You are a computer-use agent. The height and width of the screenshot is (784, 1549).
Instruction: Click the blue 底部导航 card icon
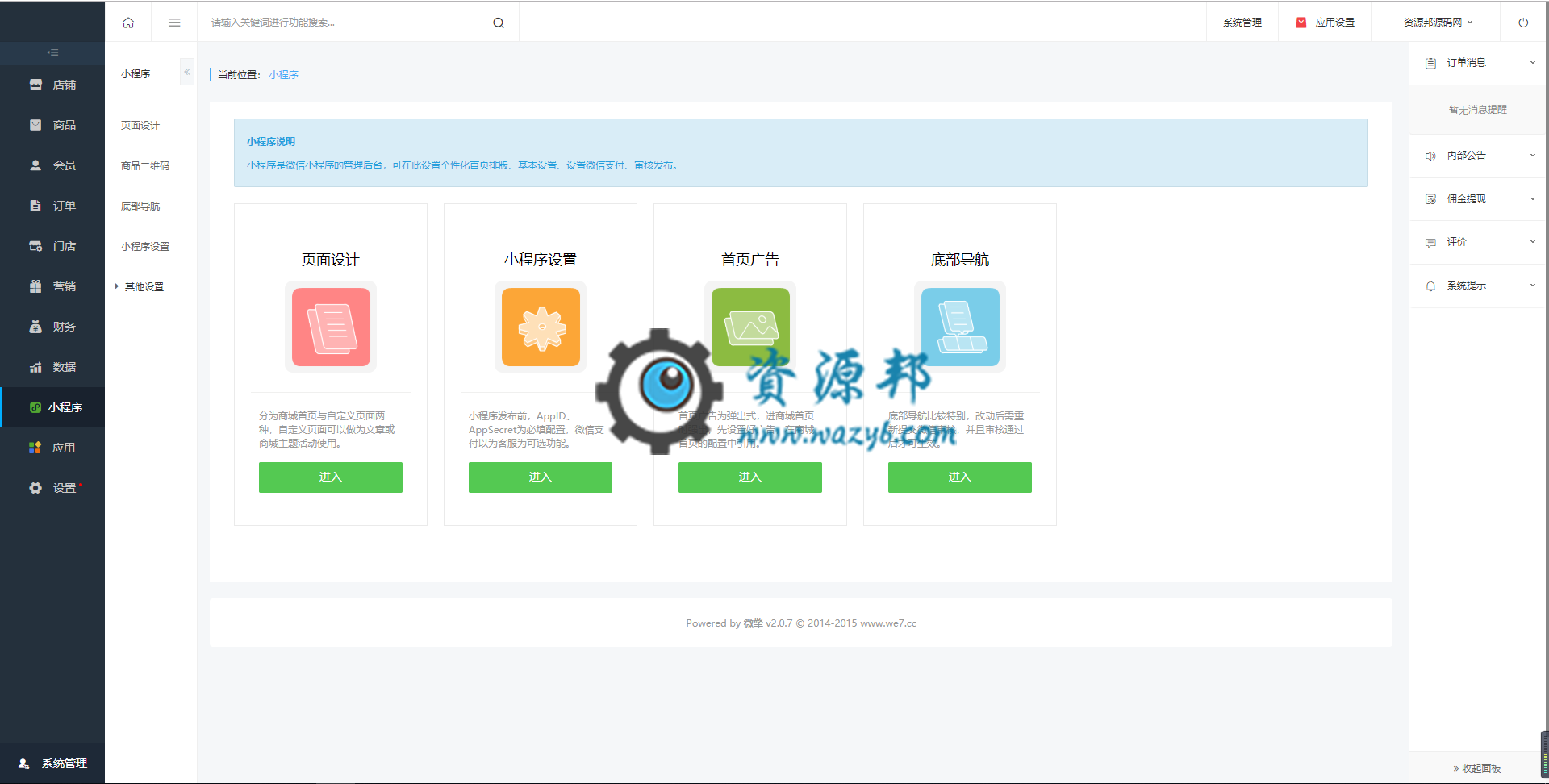click(960, 327)
